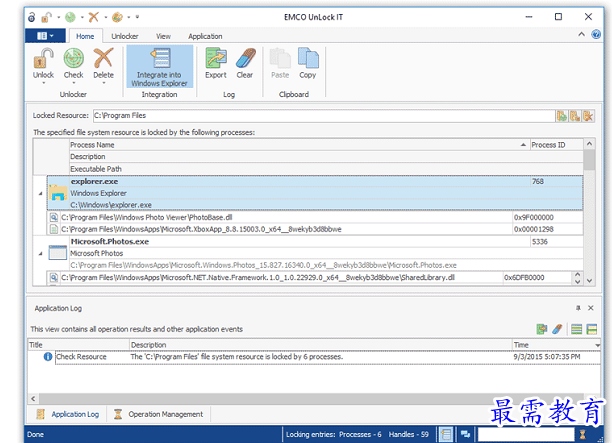Open the View ribbon tab
Screen dimensions: 612x443
click(x=164, y=36)
